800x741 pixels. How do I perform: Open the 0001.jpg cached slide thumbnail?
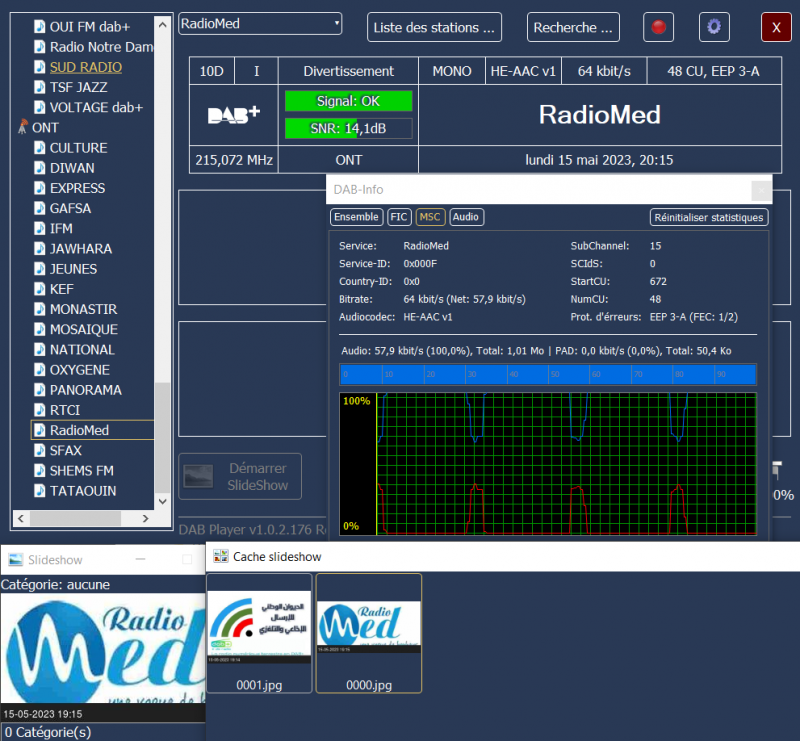click(x=259, y=633)
